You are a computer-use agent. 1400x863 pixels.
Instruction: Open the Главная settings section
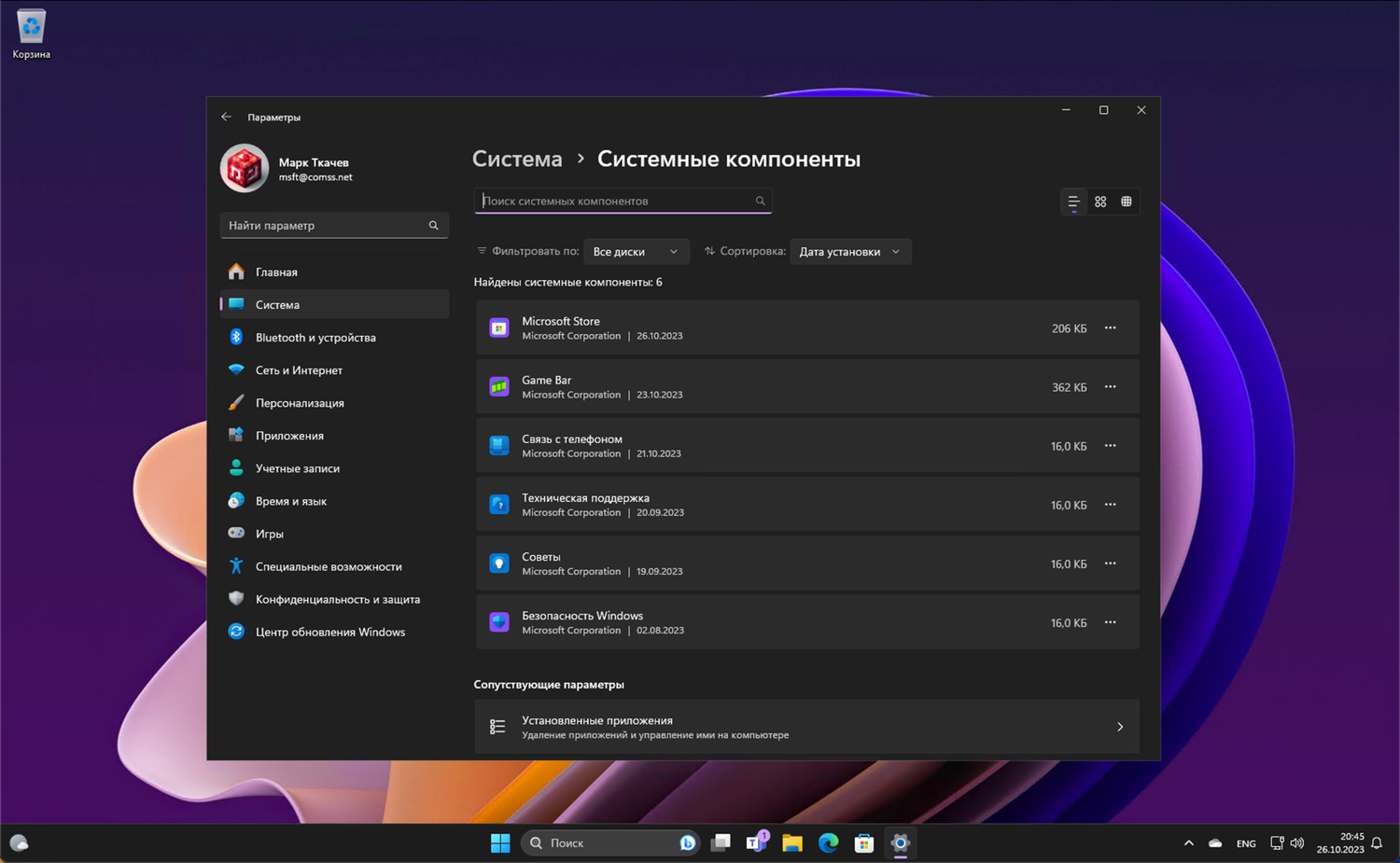coord(334,271)
